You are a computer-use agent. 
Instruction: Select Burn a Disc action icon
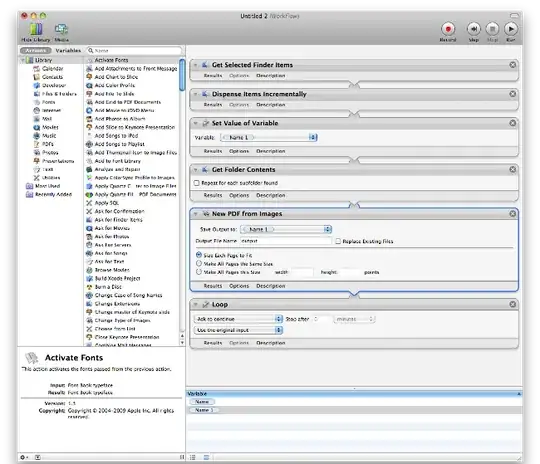(89, 287)
